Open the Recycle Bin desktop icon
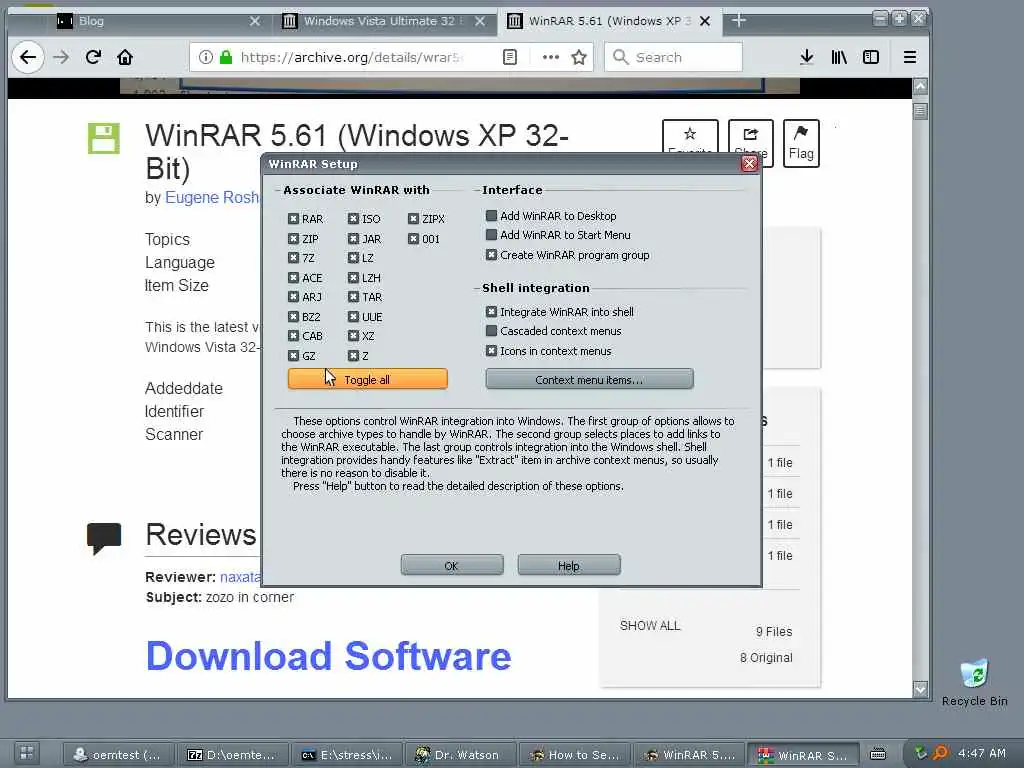Image resolution: width=1024 pixels, height=768 pixels. point(974,683)
